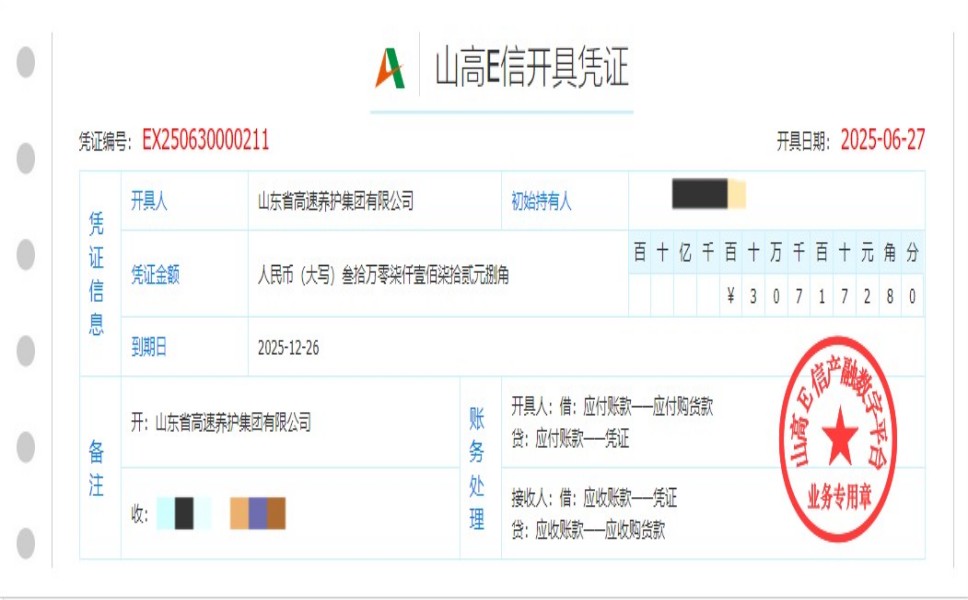The image size is (968, 600).
Task: Click the amount in words 叁拾万零柒仟壹佰柒拾贰元捌角
Action: point(383,276)
